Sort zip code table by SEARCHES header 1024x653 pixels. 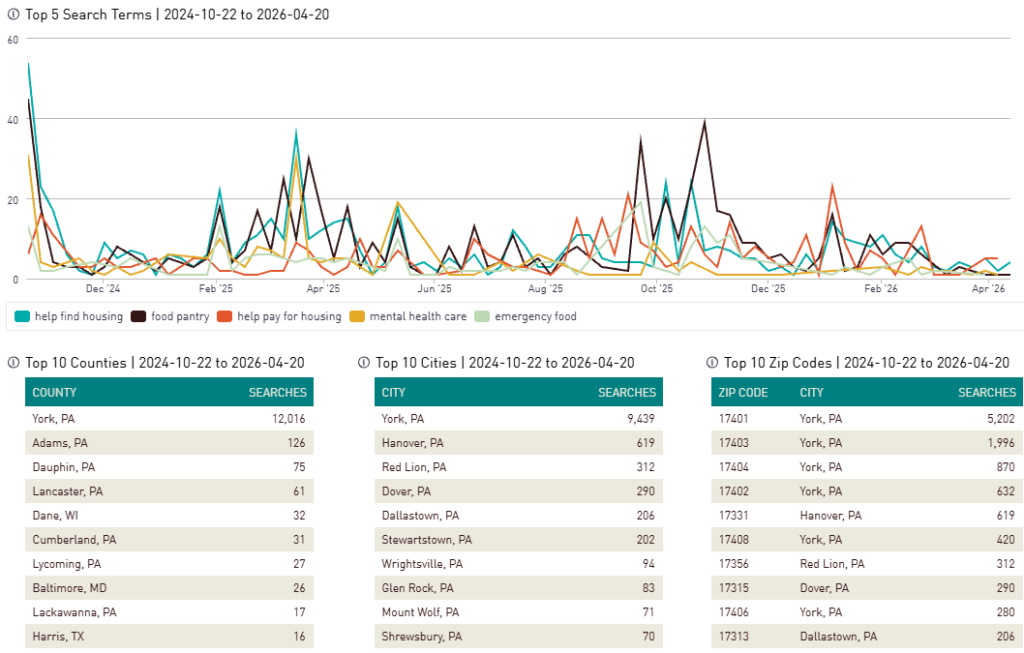click(x=986, y=393)
